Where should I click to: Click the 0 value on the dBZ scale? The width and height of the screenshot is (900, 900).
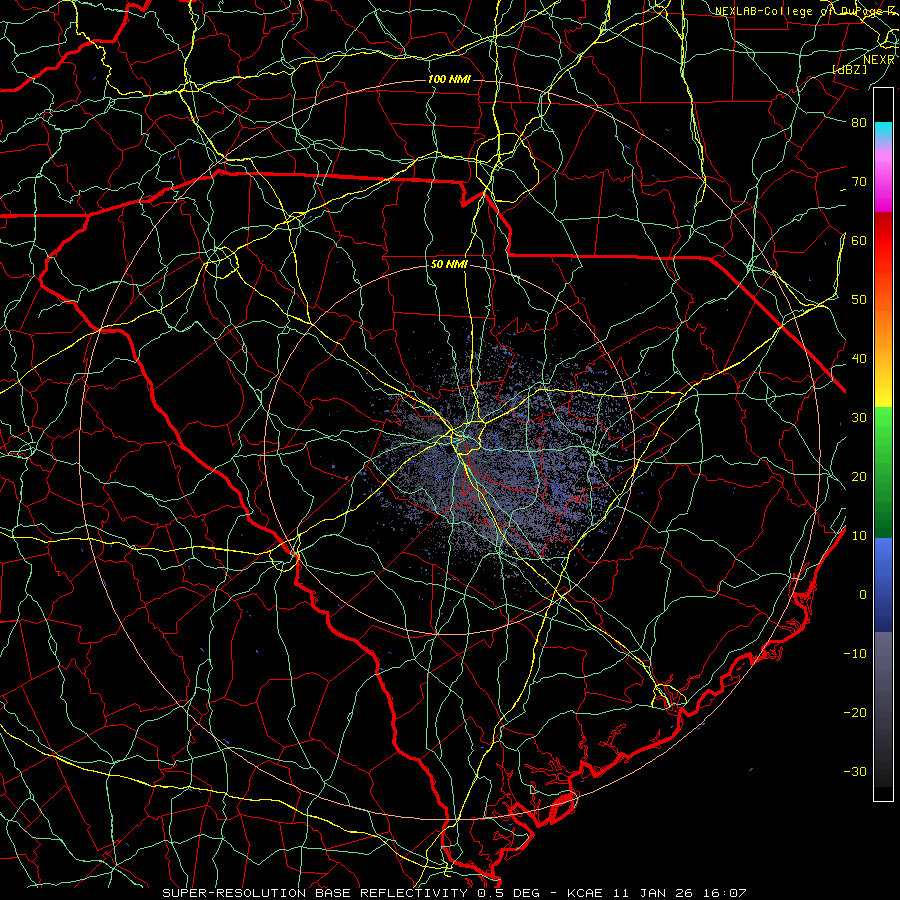point(863,595)
